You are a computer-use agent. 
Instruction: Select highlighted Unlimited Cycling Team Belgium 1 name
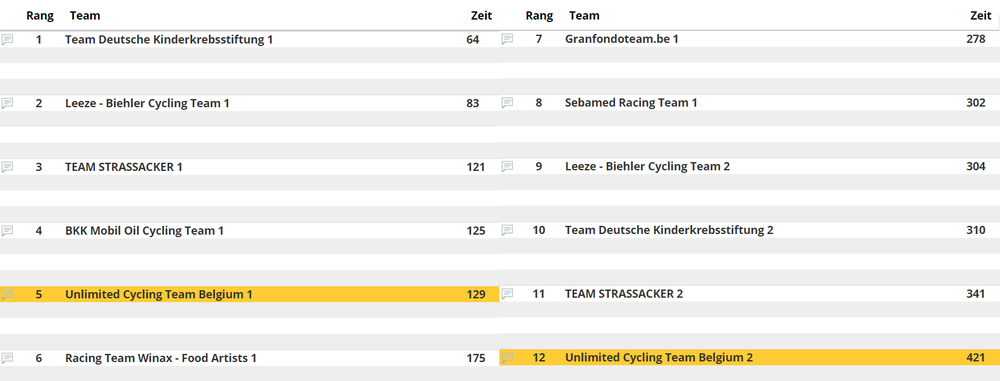159,294
